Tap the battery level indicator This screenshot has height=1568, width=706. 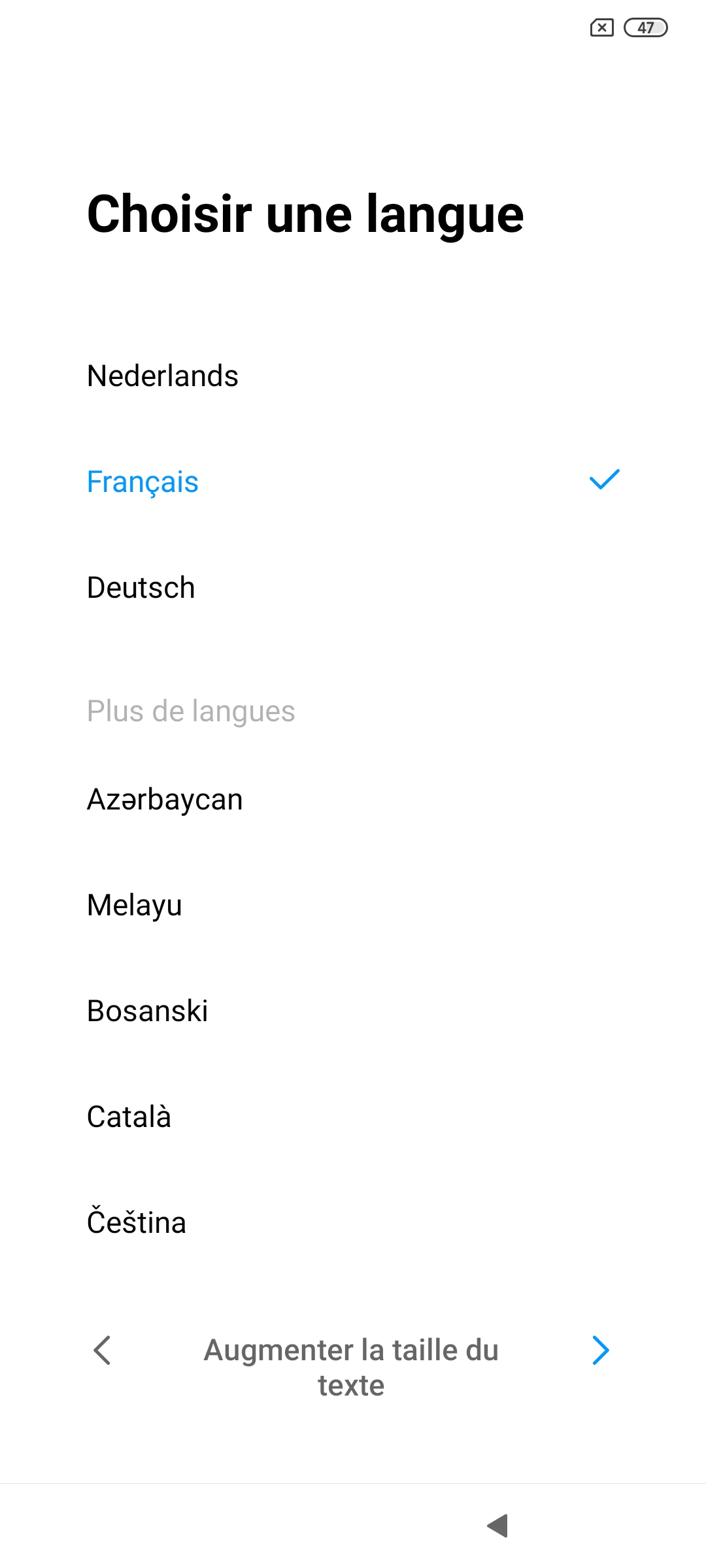tap(645, 28)
